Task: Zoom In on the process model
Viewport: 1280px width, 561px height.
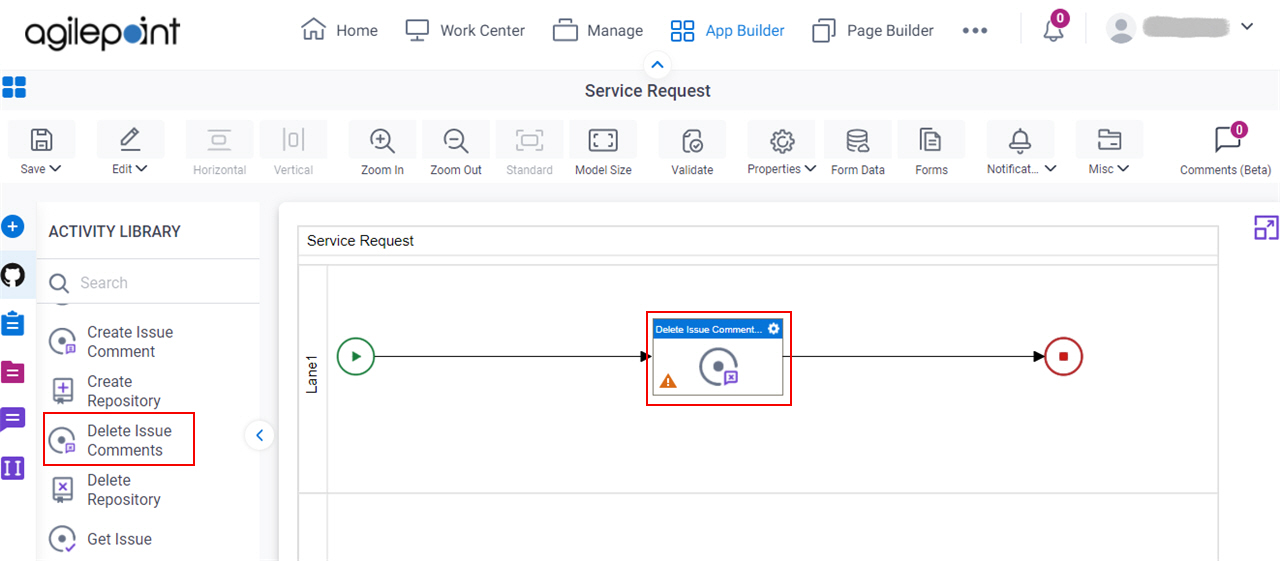Action: [x=382, y=148]
